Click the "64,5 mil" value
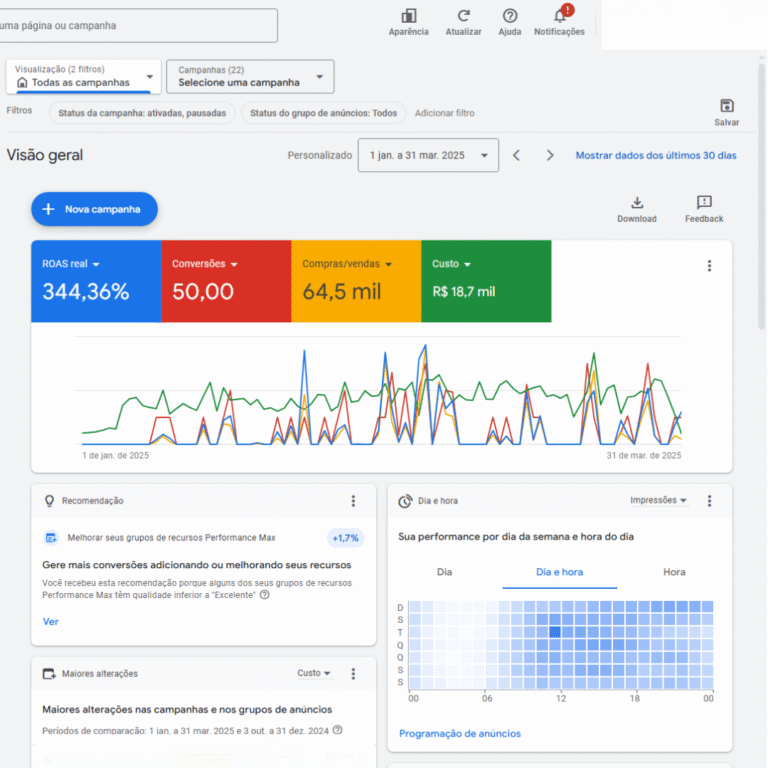This screenshot has height=768, width=768. 342,292
